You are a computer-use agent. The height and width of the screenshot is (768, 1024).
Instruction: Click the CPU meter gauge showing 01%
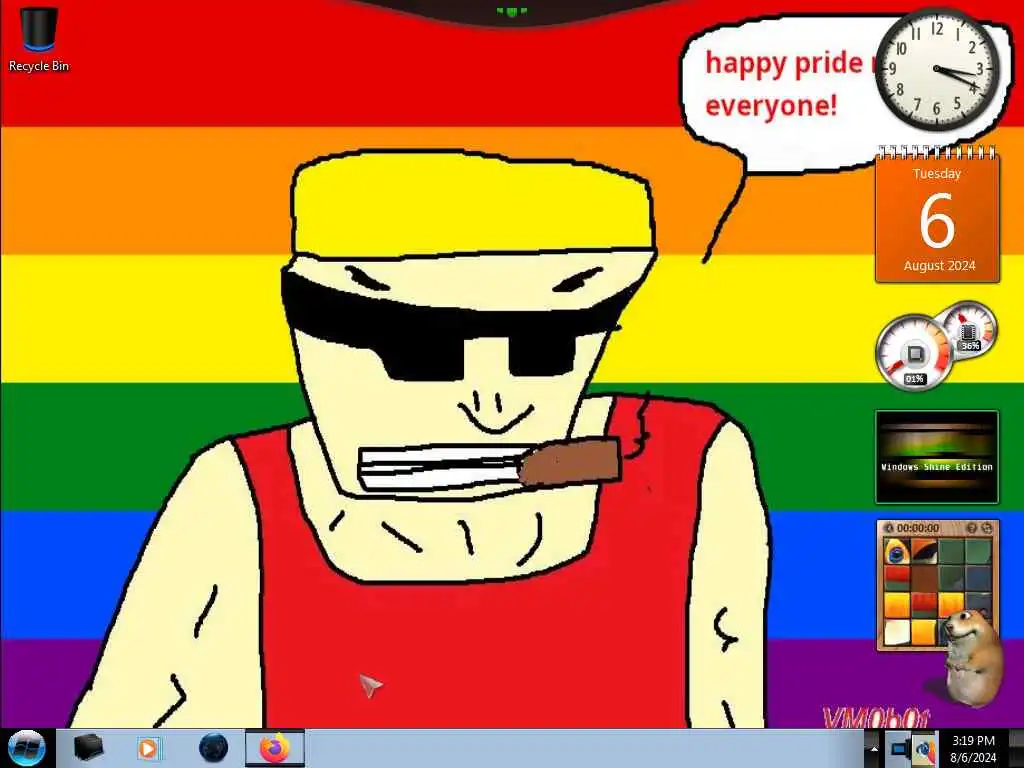click(913, 353)
